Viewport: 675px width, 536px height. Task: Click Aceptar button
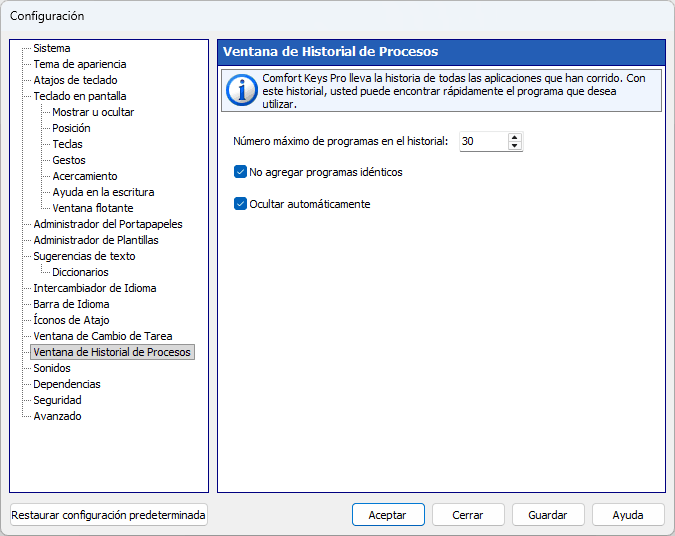tap(388, 515)
